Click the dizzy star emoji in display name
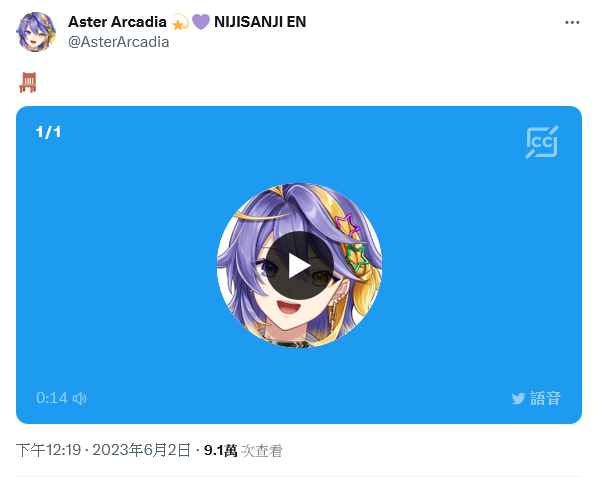 coord(180,22)
